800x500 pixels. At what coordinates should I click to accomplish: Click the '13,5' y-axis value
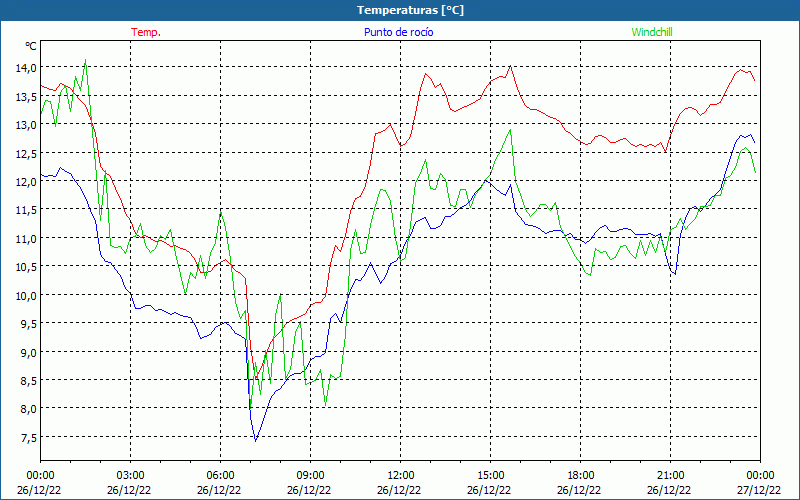pyautogui.click(x=26, y=96)
